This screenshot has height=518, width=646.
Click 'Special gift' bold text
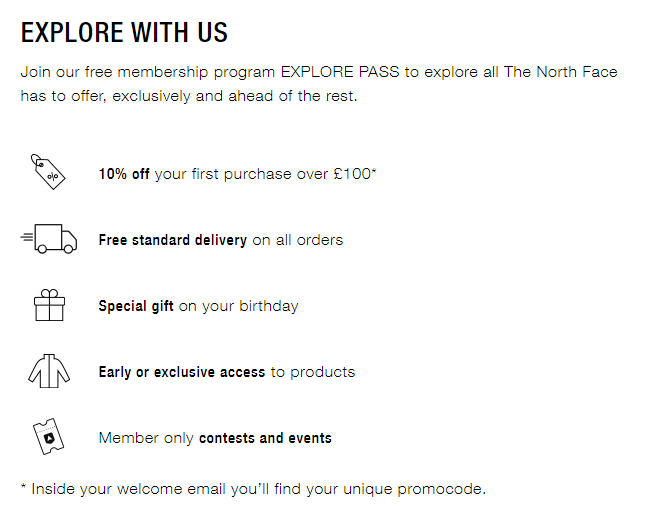(x=136, y=306)
